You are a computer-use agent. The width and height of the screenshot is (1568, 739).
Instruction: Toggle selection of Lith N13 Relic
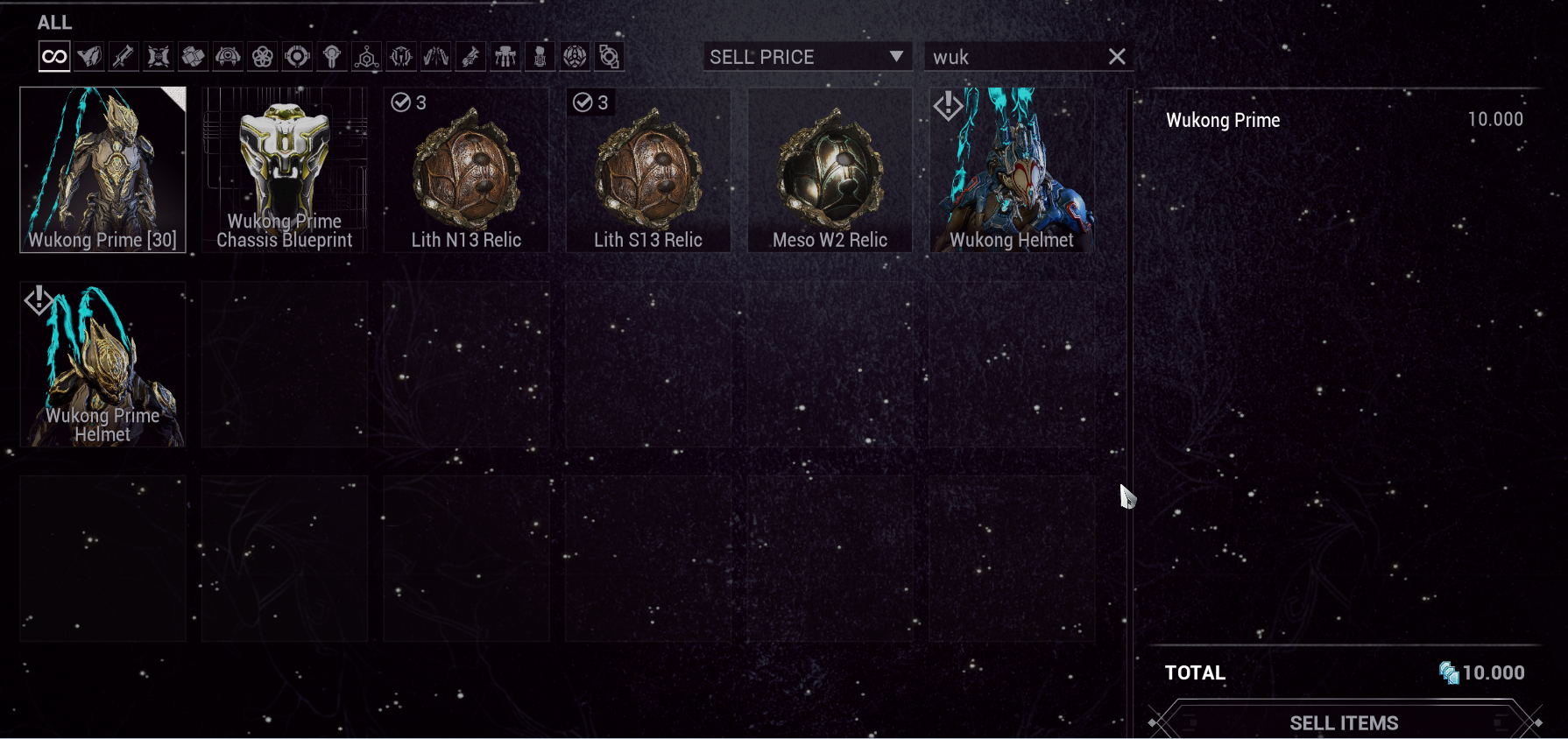coord(466,170)
